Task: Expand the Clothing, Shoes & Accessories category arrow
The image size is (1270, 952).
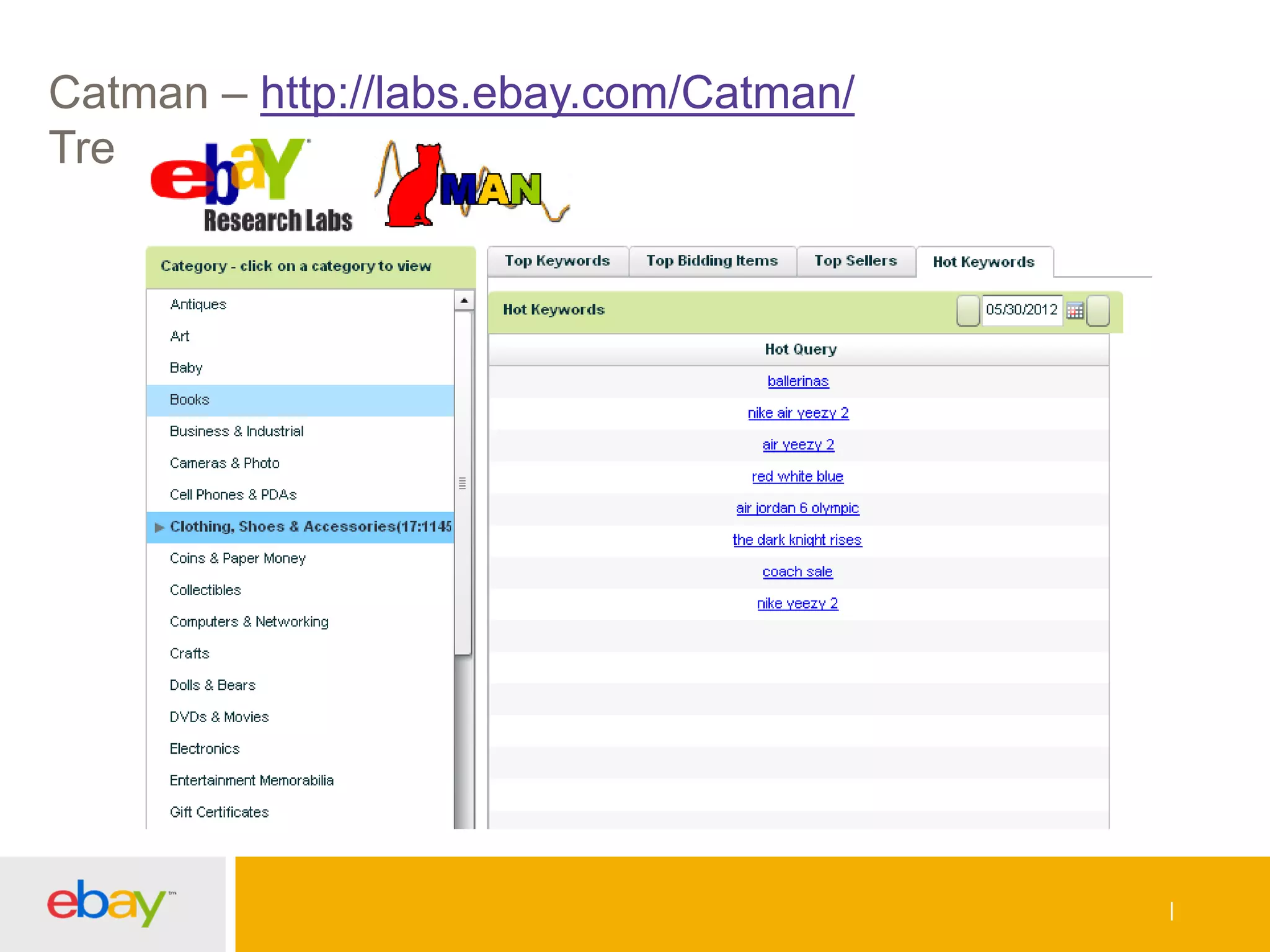Action: 159,527
